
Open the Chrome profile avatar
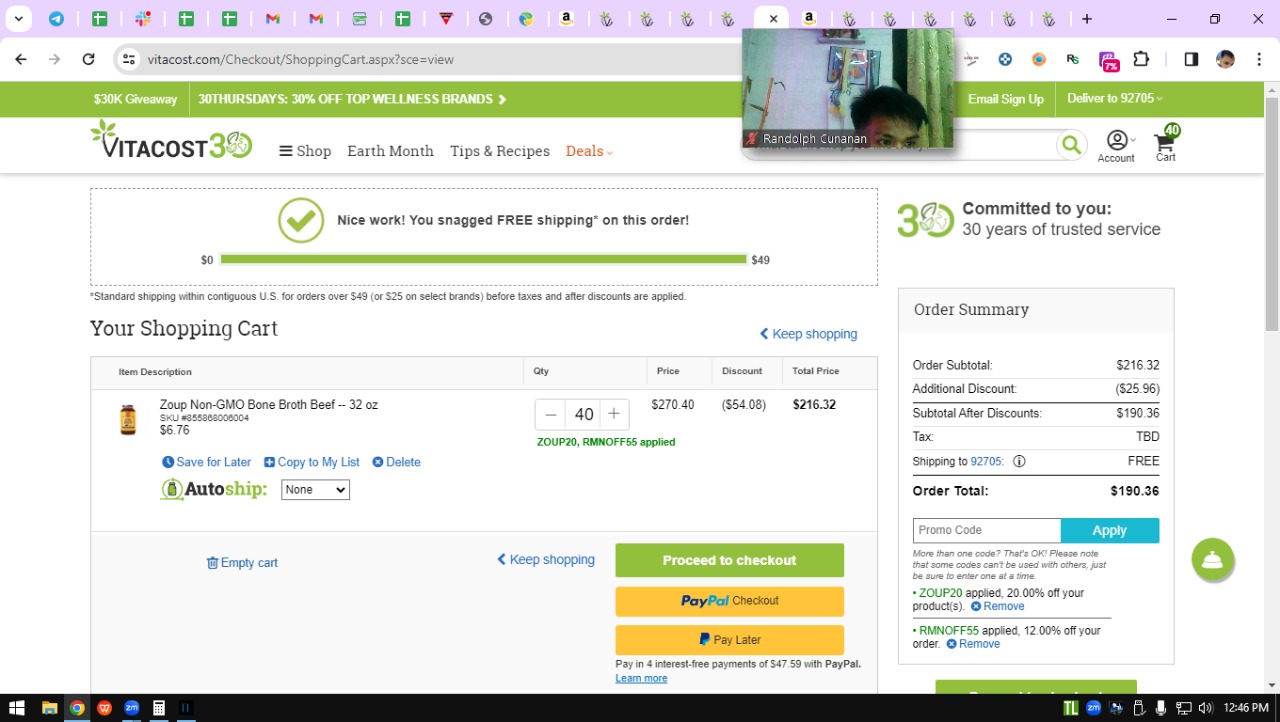pos(1225,59)
